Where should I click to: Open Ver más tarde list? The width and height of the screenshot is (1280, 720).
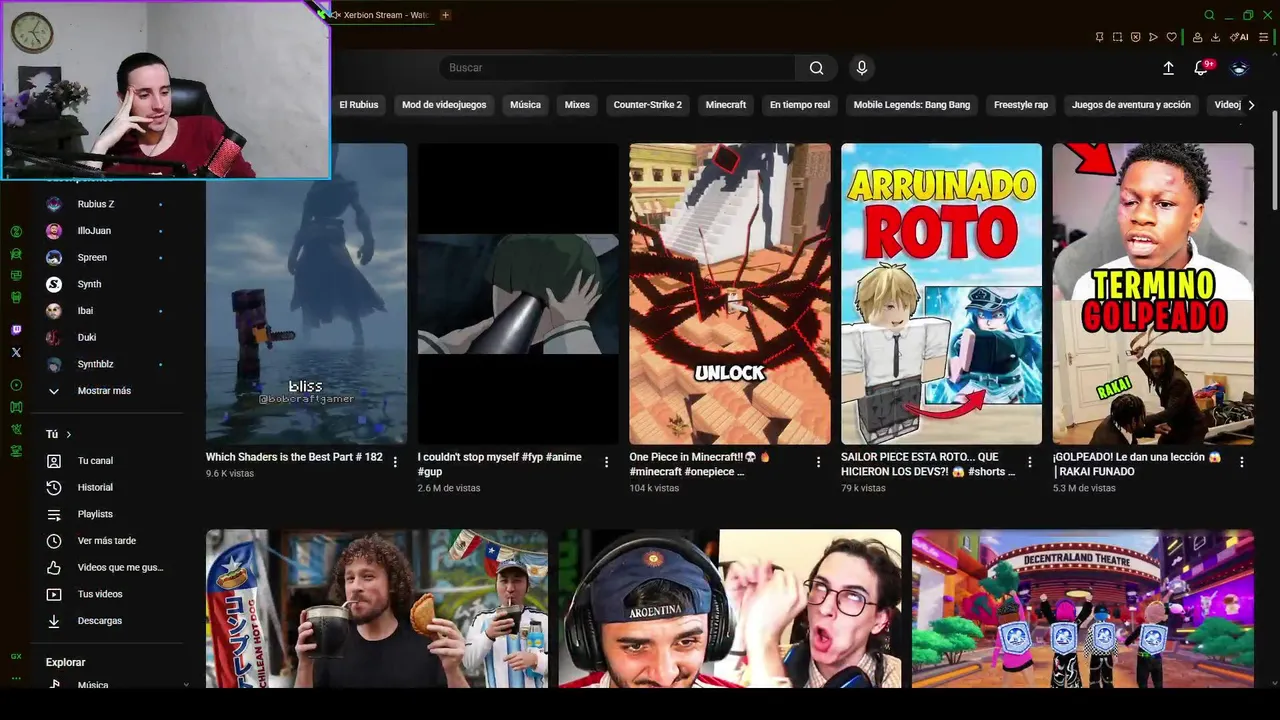[x=108, y=541]
